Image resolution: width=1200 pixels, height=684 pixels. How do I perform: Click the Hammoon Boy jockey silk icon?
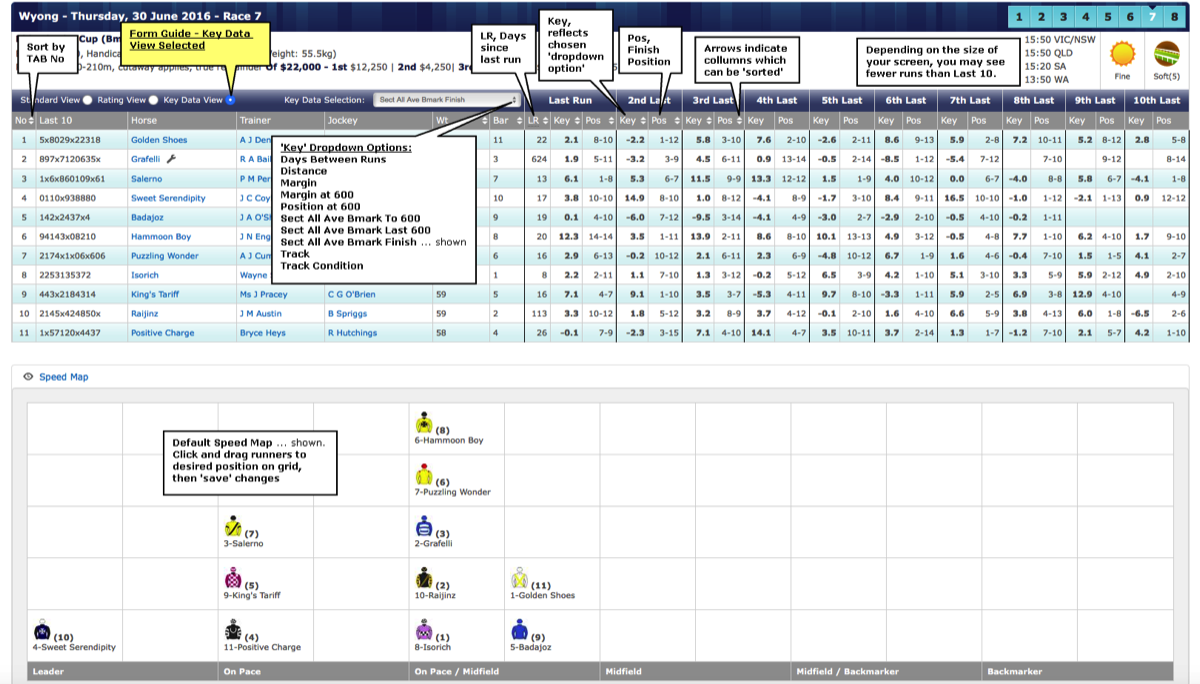[x=424, y=421]
